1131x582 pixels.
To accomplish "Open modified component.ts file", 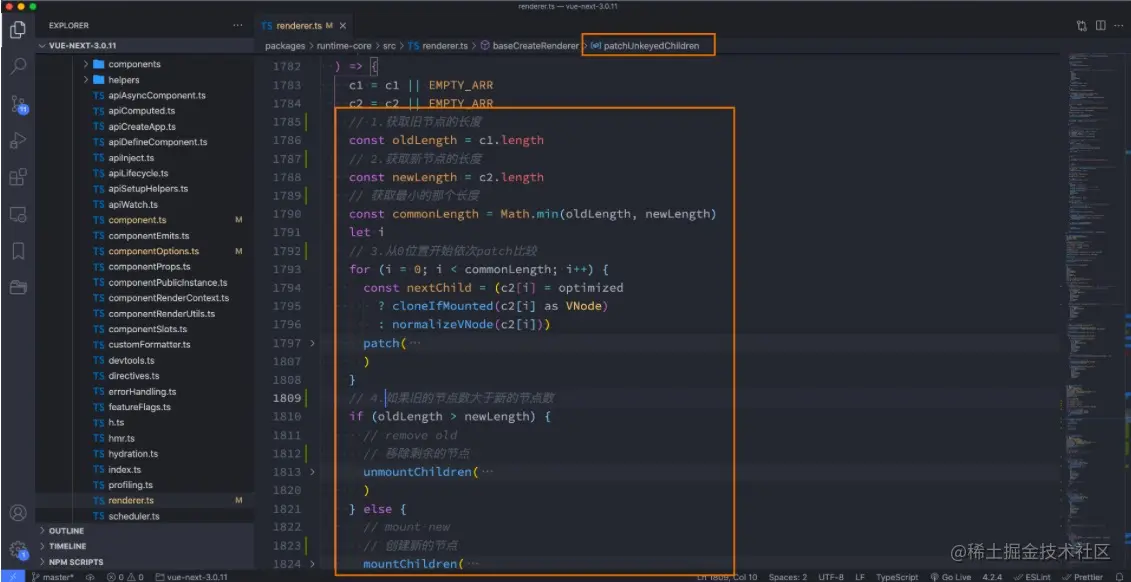I will 137,220.
